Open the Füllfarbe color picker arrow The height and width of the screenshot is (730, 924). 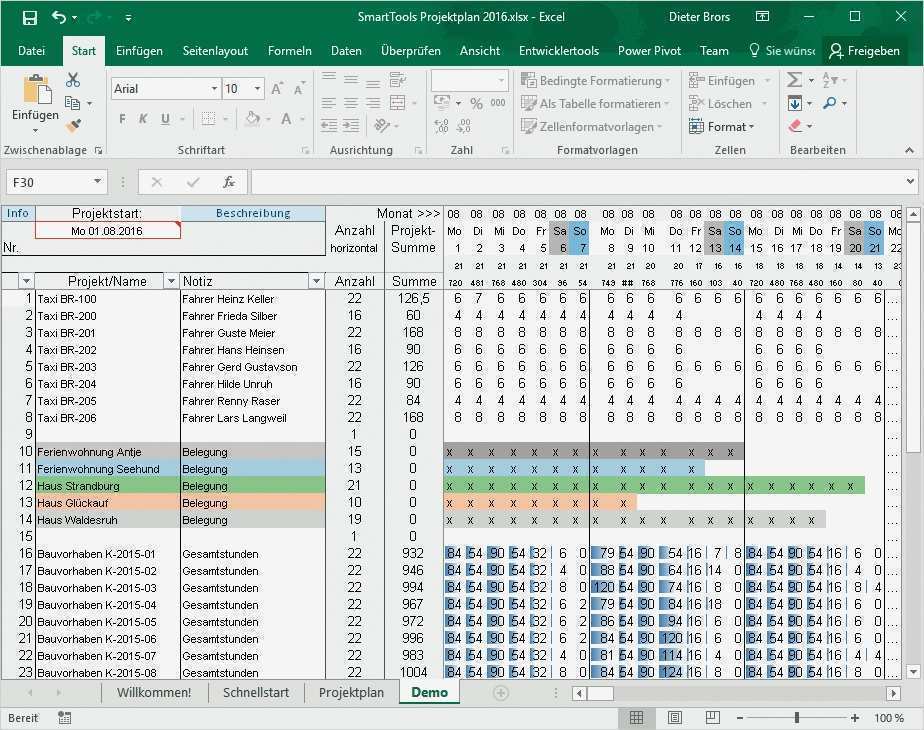266,117
